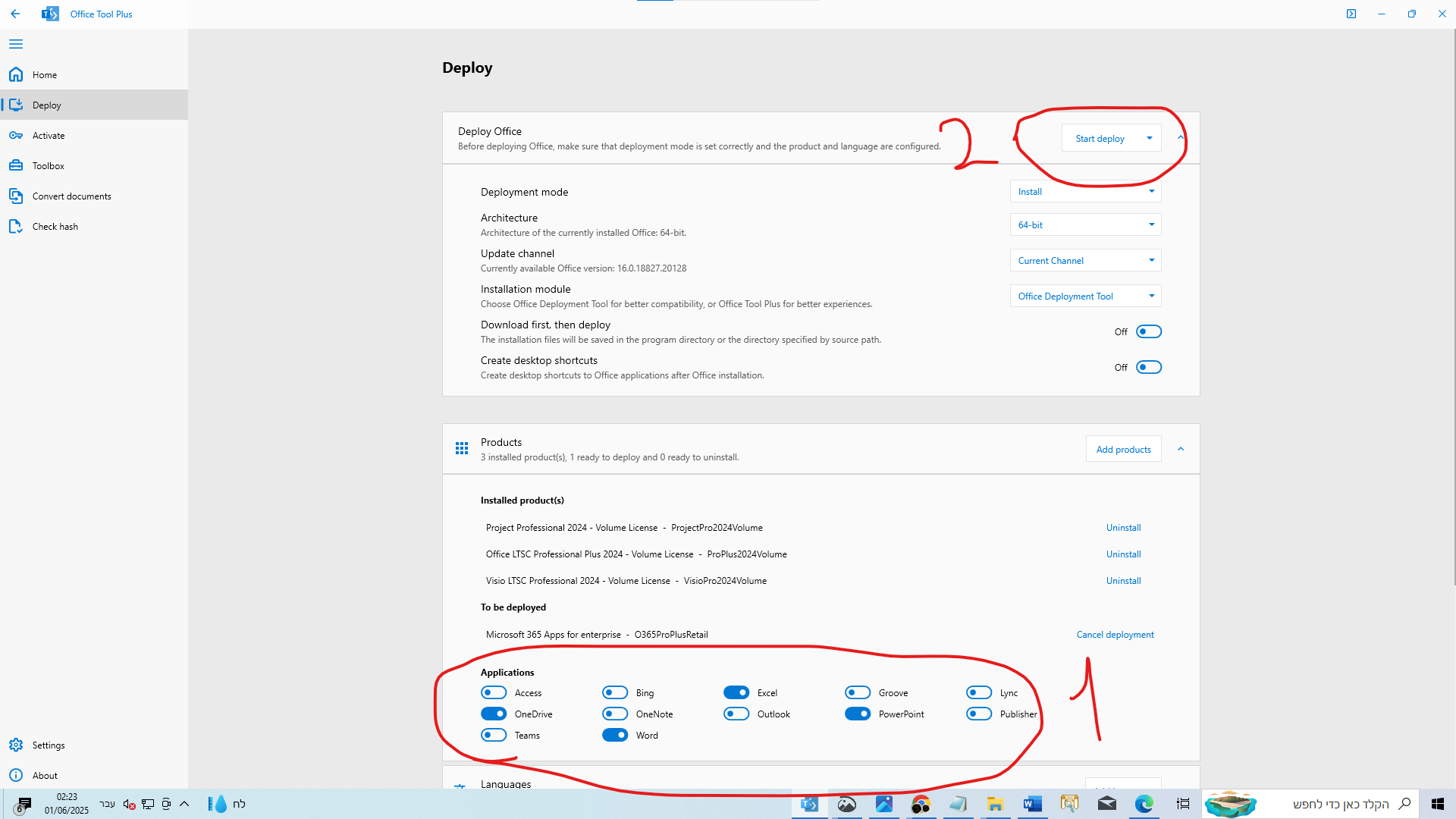Open the Installation module dropdown
This screenshot has height=819, width=1456.
tap(1085, 296)
